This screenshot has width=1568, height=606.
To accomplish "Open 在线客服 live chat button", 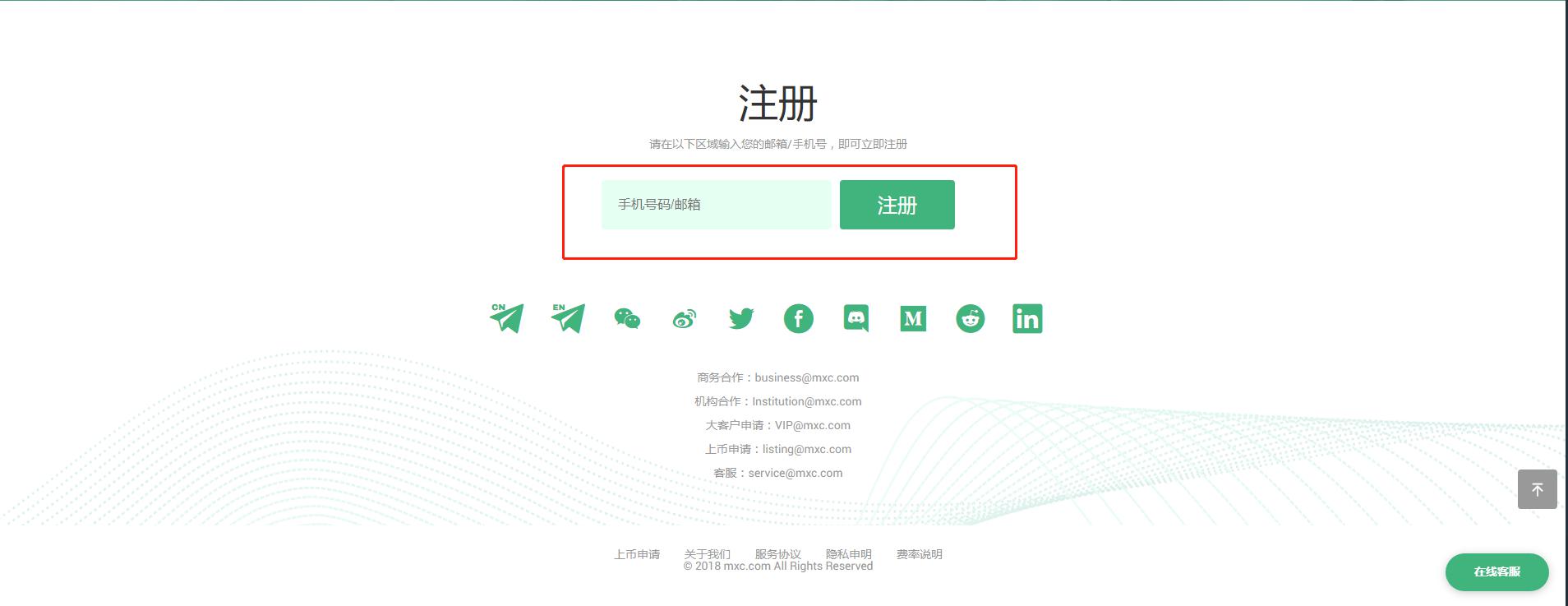I will (x=1497, y=571).
